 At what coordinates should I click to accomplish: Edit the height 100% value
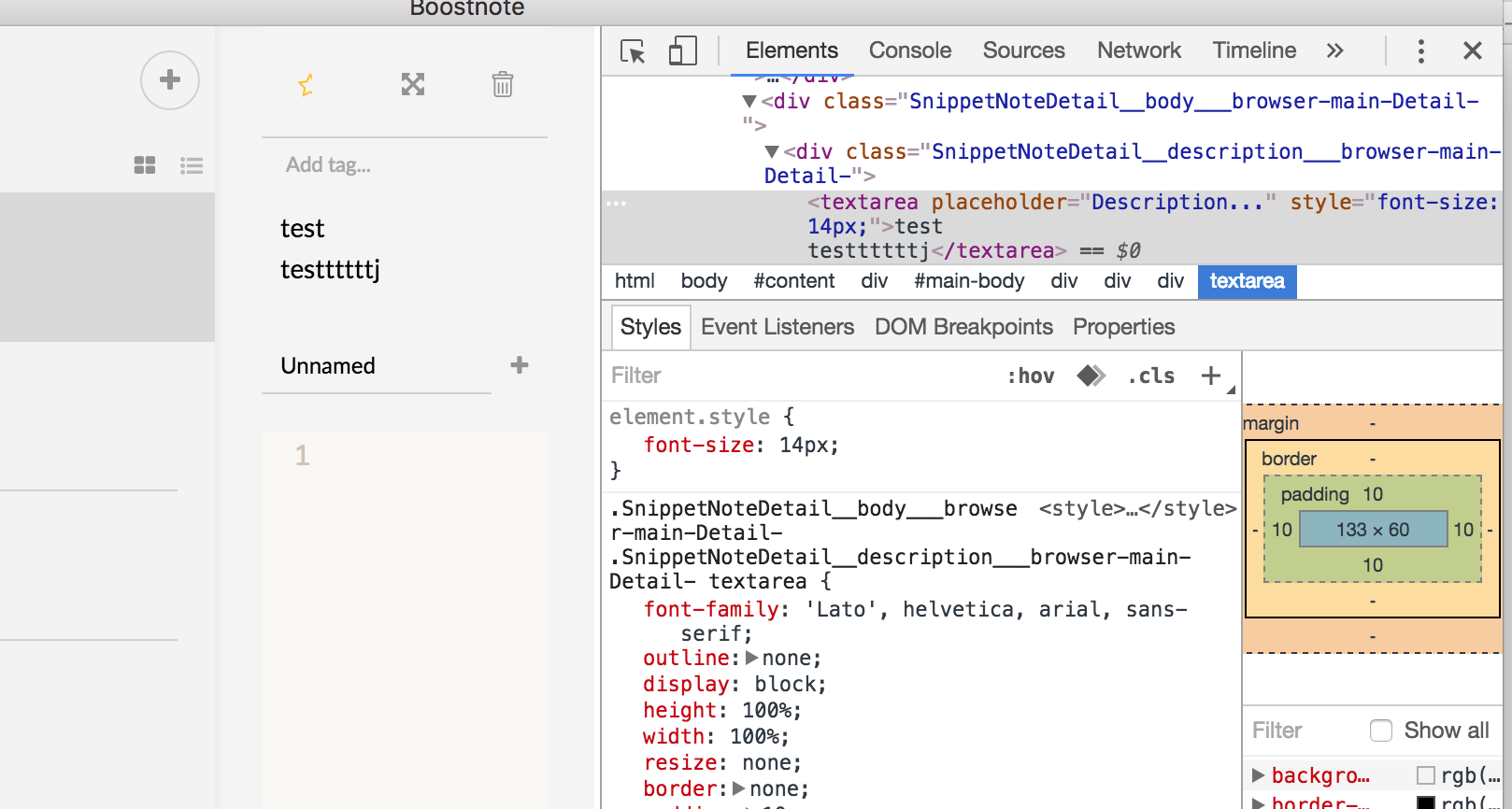[768, 710]
